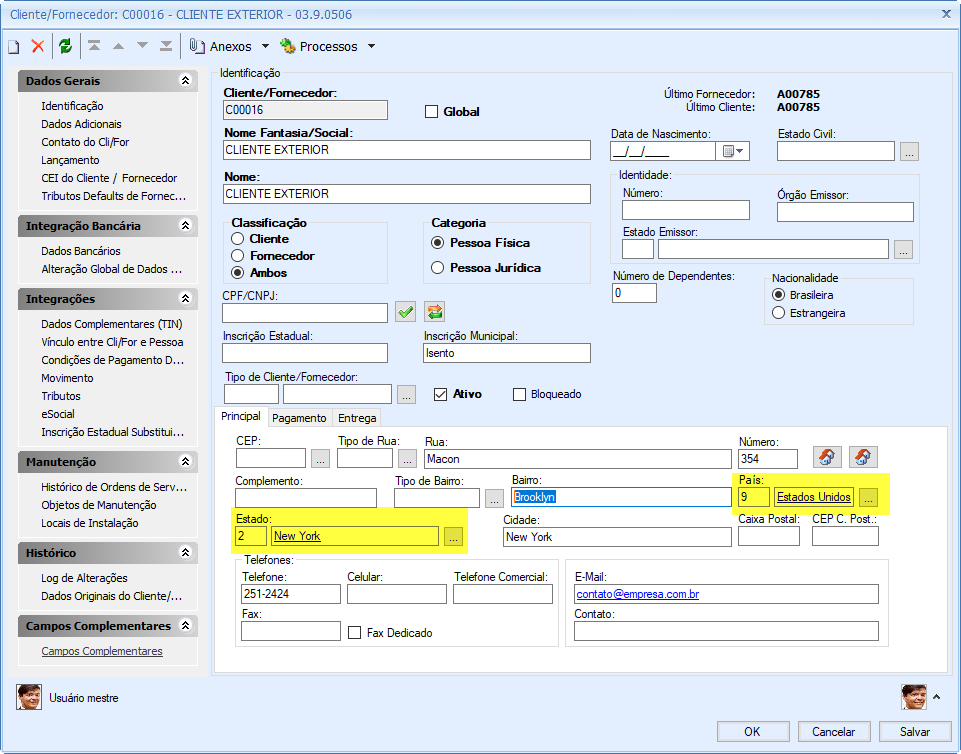
Task: Open Estado Civil lookup ellipsis button
Action: [910, 151]
